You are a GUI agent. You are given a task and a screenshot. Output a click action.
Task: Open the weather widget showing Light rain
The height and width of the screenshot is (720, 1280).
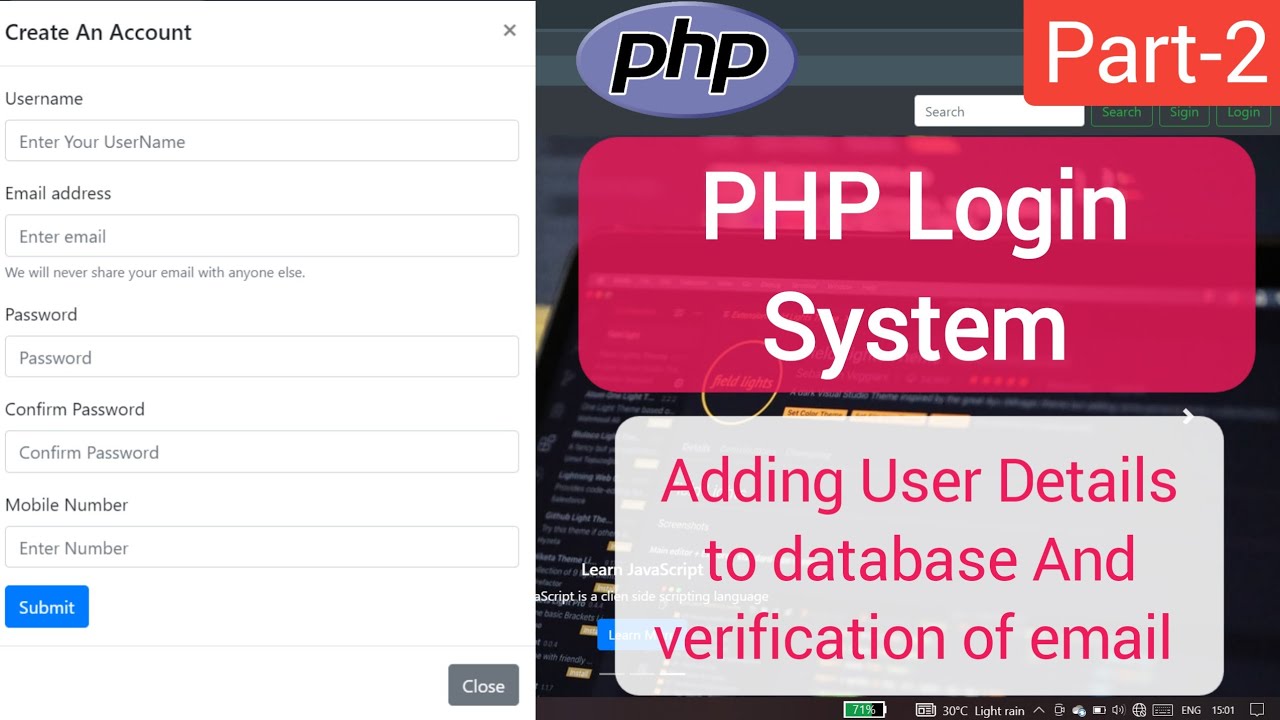click(971, 710)
